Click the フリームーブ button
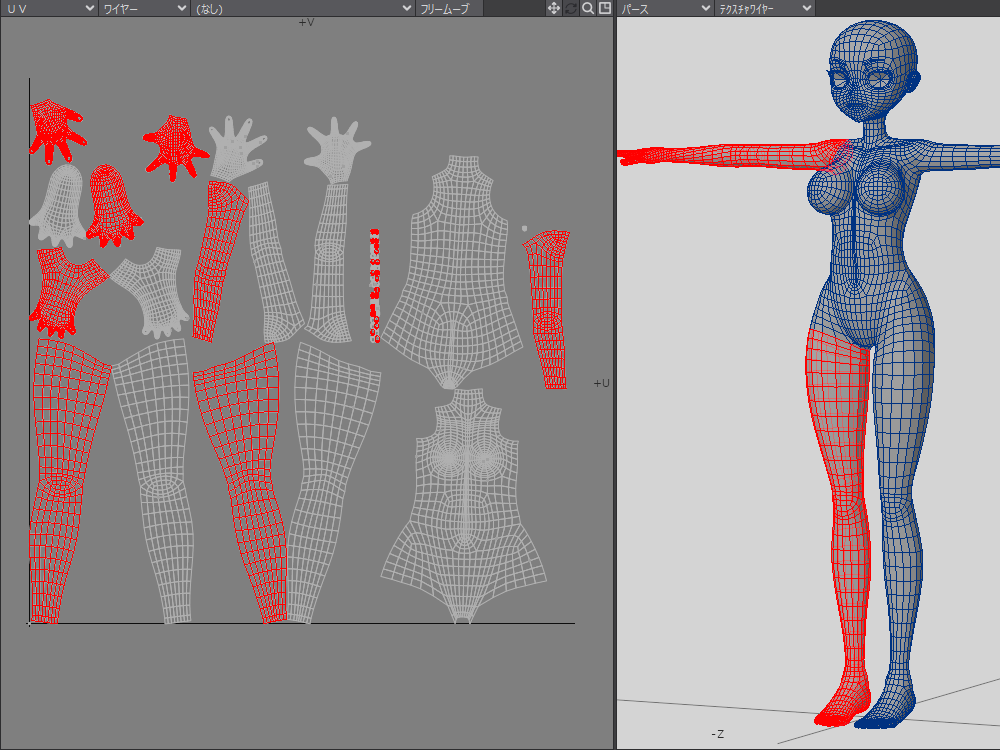This screenshot has width=1000, height=750. pos(449,8)
